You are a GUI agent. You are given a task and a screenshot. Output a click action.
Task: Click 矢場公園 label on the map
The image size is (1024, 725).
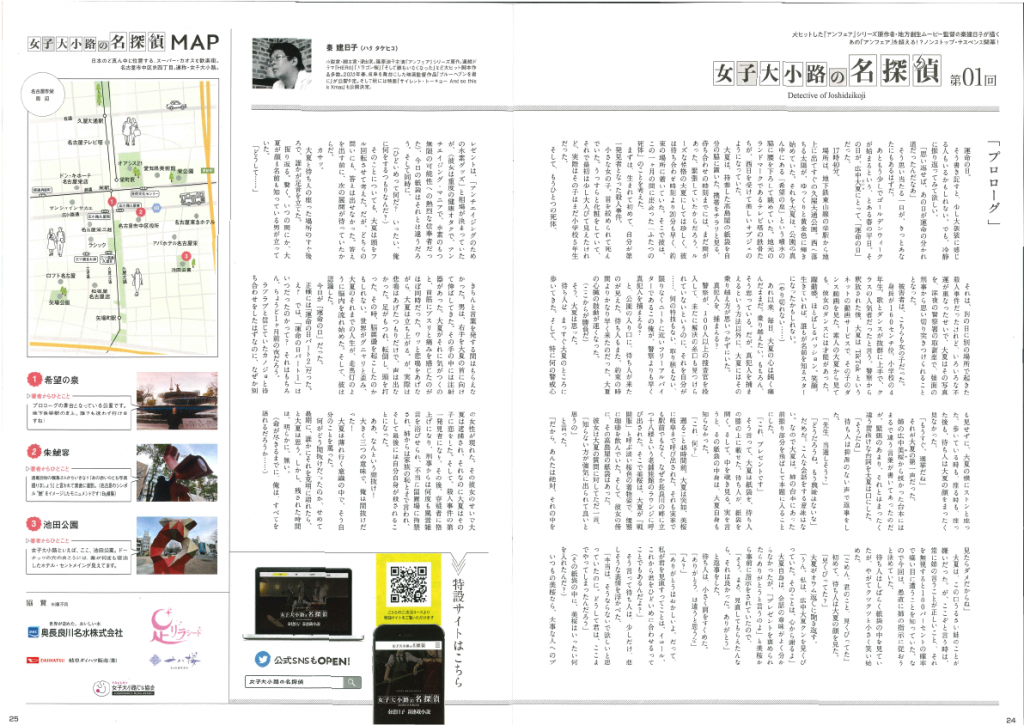point(59,302)
